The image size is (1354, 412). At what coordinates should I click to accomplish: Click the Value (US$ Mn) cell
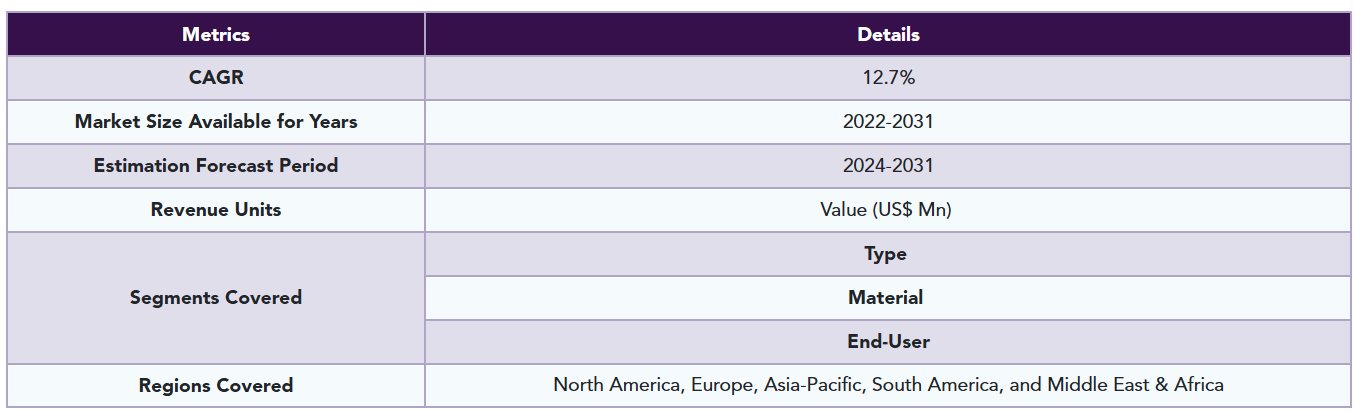click(888, 210)
